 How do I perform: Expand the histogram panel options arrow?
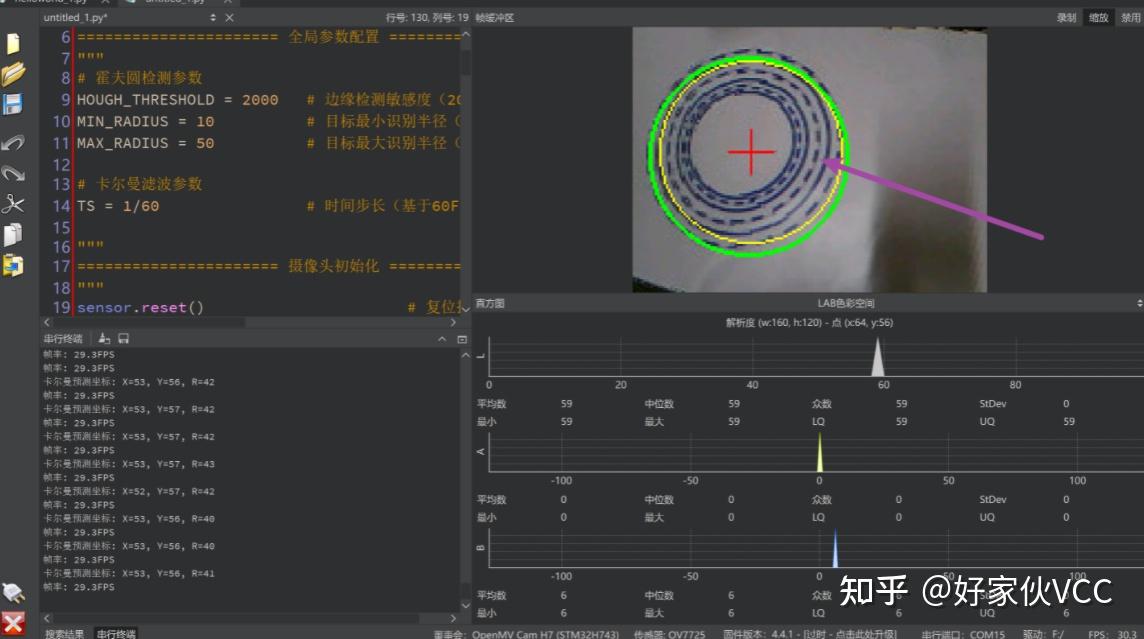[x=1138, y=302]
